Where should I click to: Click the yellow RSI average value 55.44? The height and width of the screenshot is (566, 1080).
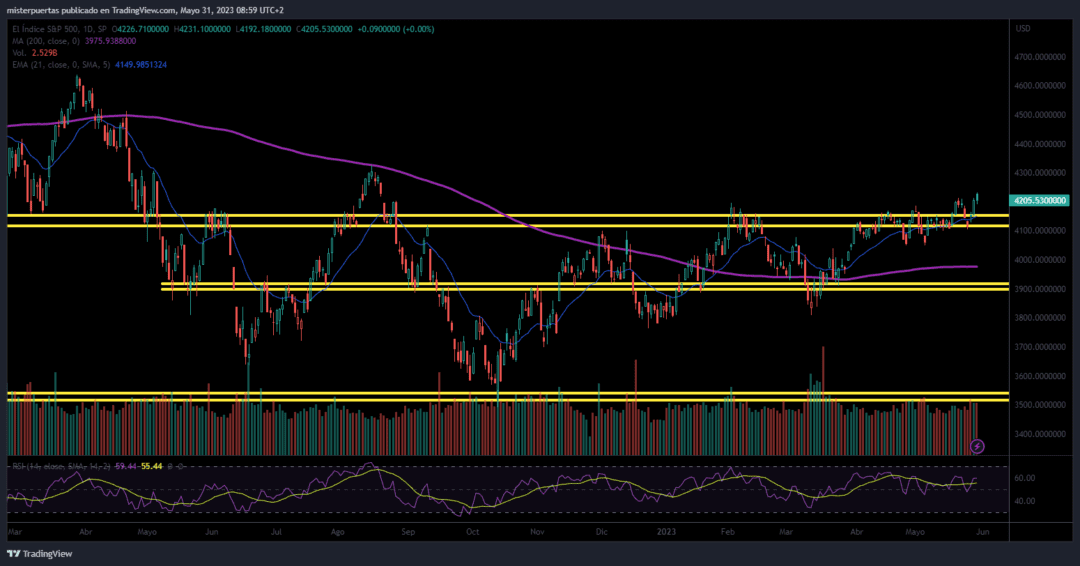coord(152,466)
